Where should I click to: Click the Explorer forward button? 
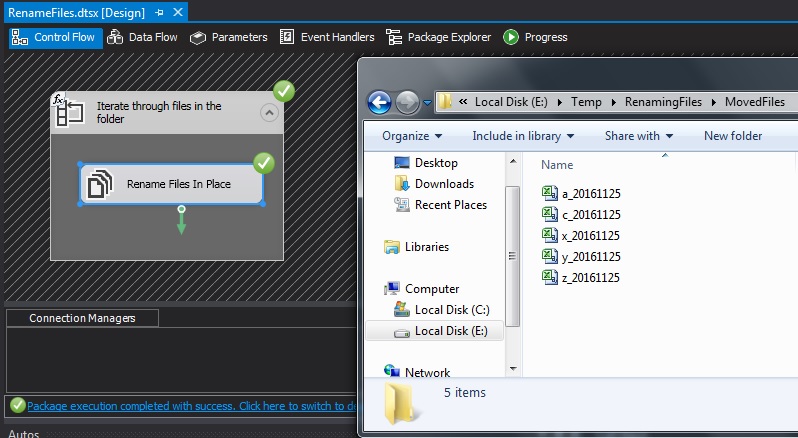(x=407, y=102)
